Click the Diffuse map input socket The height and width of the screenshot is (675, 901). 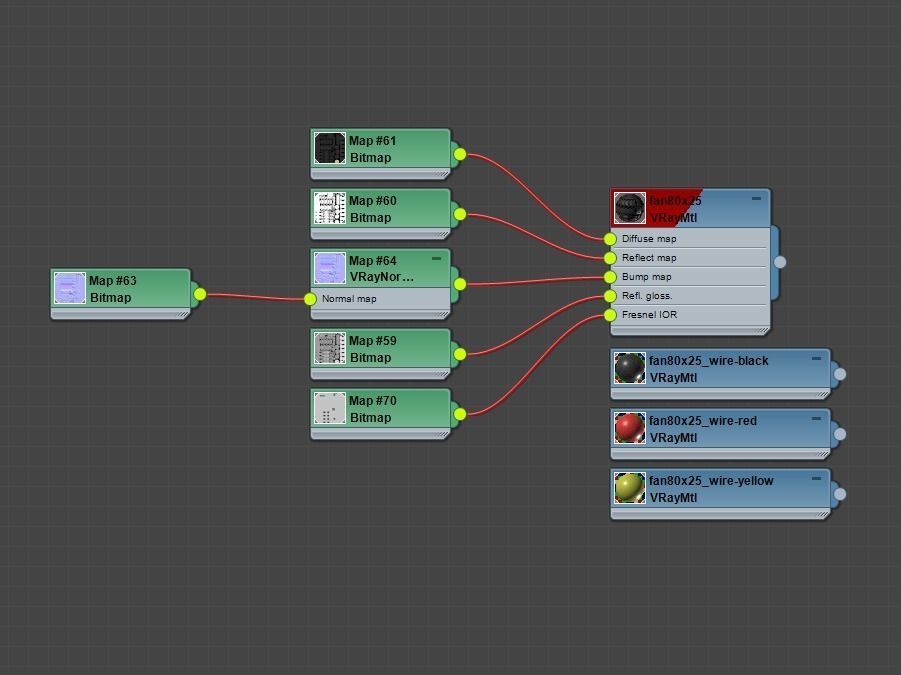pos(610,239)
